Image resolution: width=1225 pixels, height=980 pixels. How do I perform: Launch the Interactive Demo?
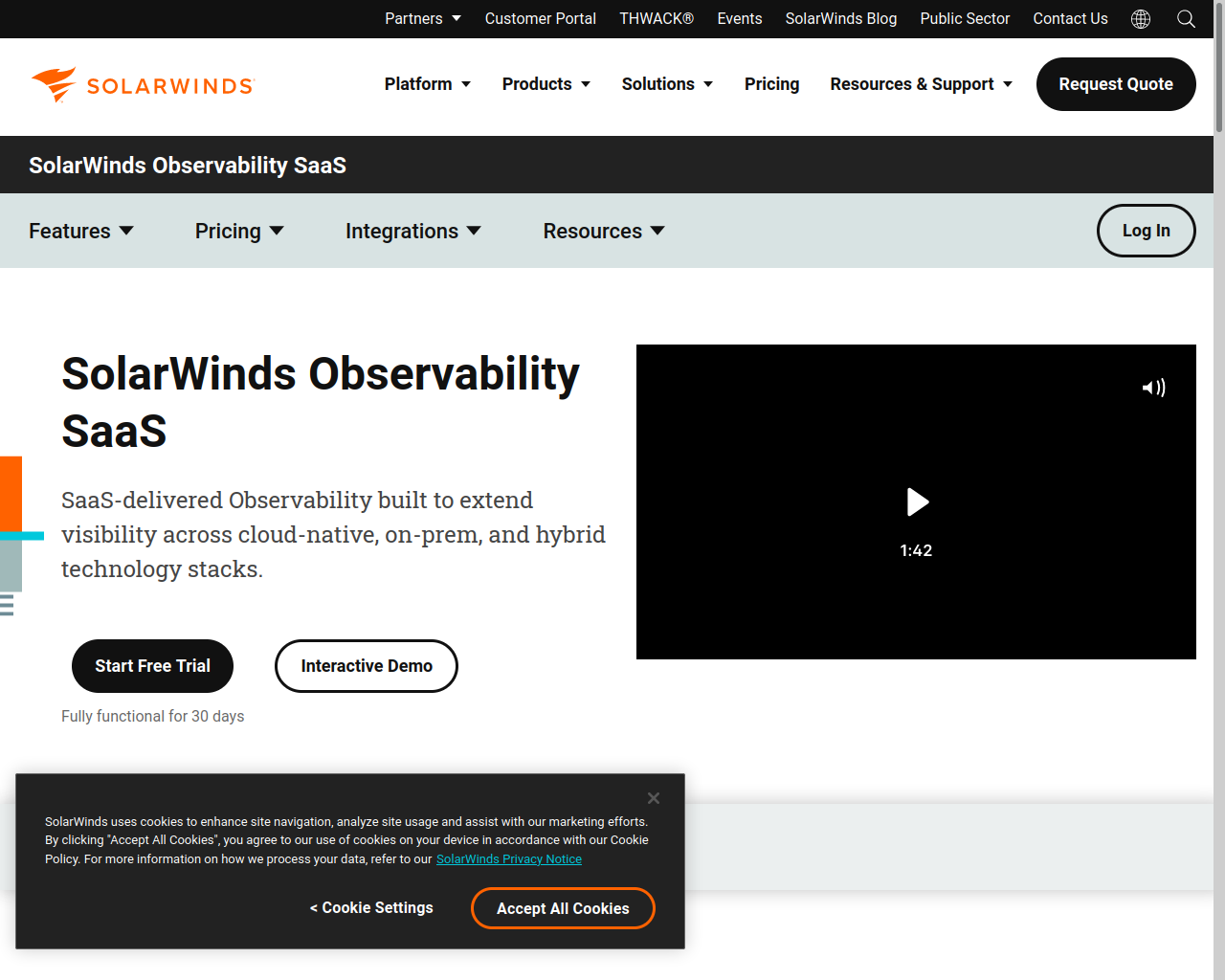(x=367, y=666)
